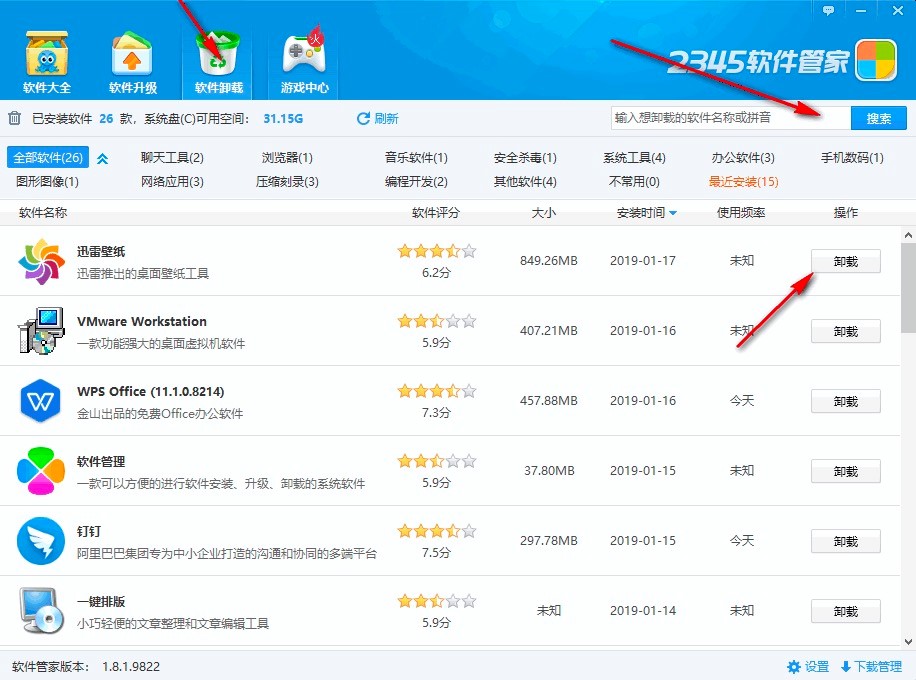Click the feedback speech bubble icon
Image resolution: width=916 pixels, height=680 pixels.
828,10
